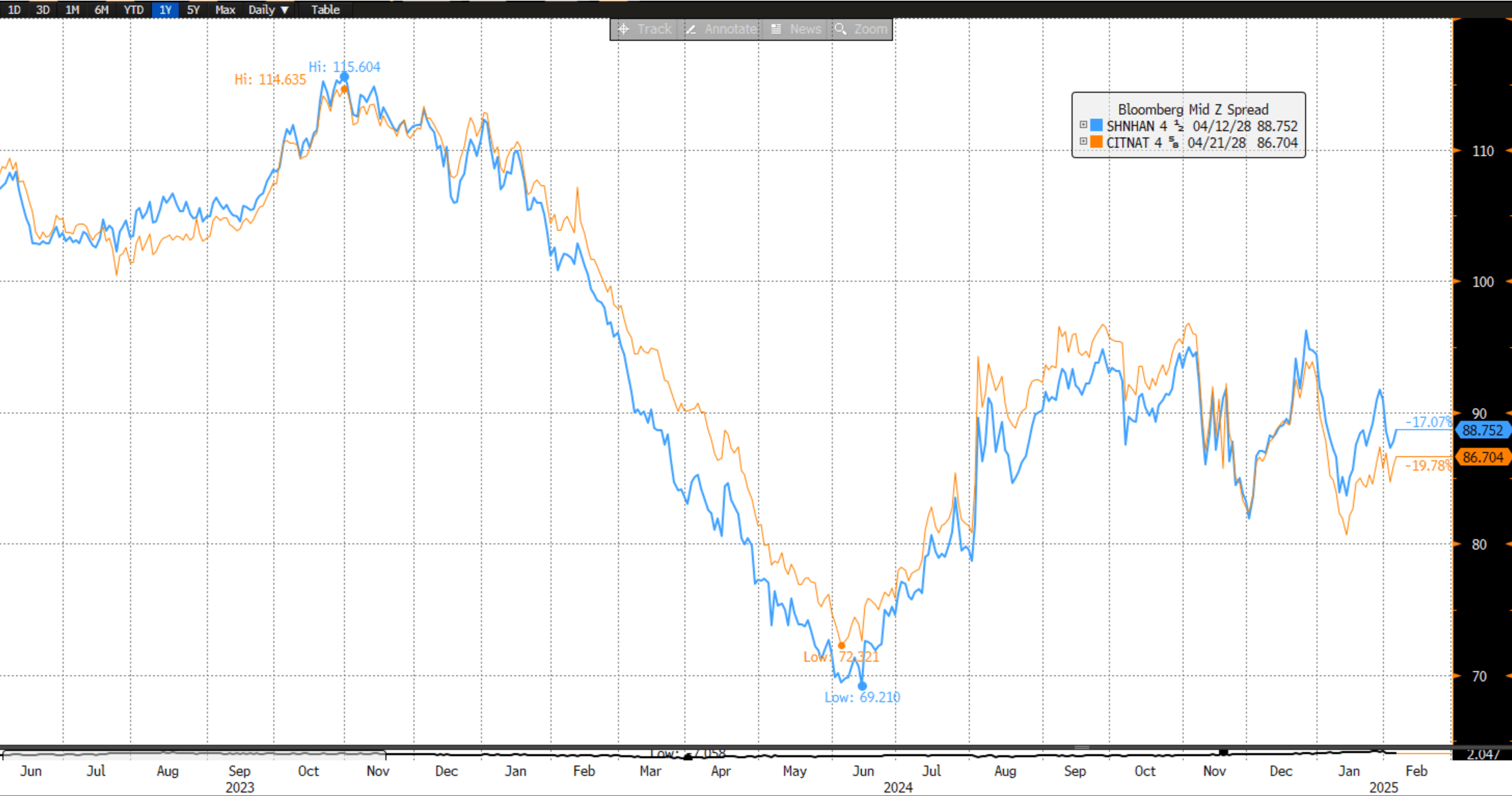Expand the SHNHAN legend series entry
Screen dimensions: 1512x796
point(1084,125)
